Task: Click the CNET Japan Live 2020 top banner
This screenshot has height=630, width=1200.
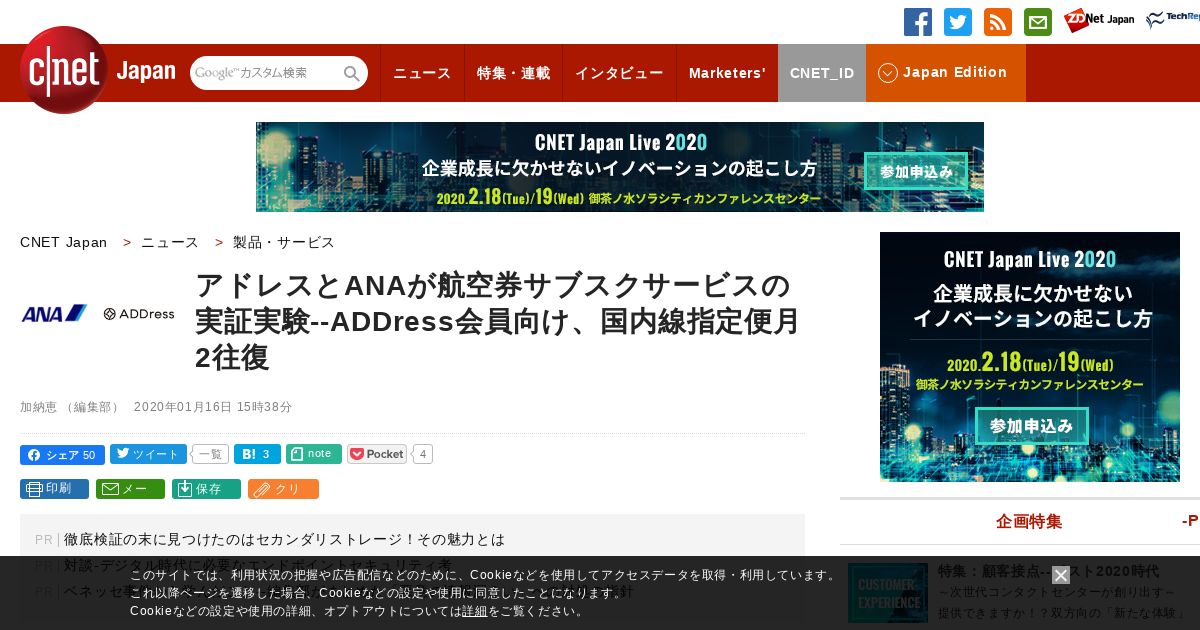Action: point(620,167)
